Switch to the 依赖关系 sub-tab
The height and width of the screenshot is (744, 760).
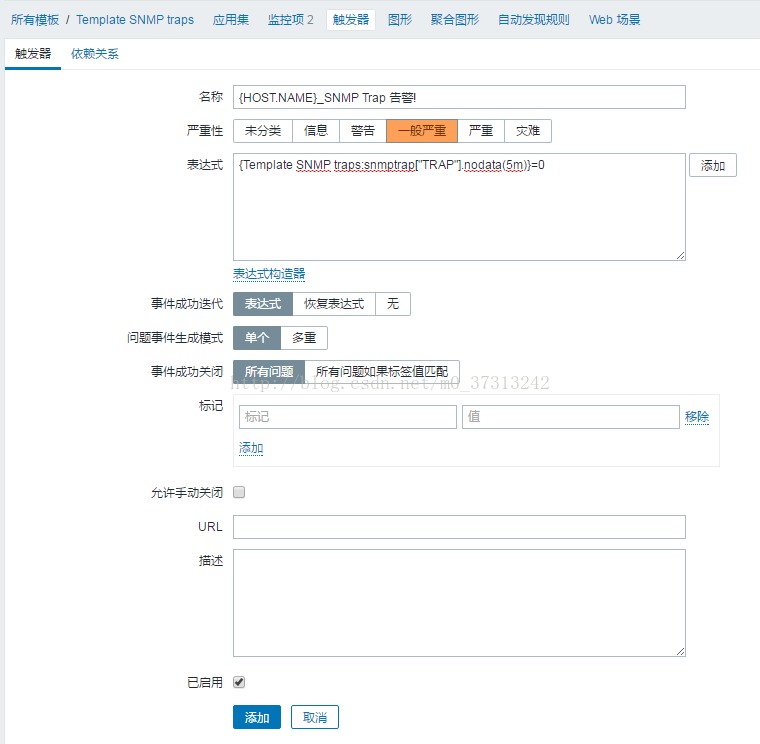click(x=95, y=54)
